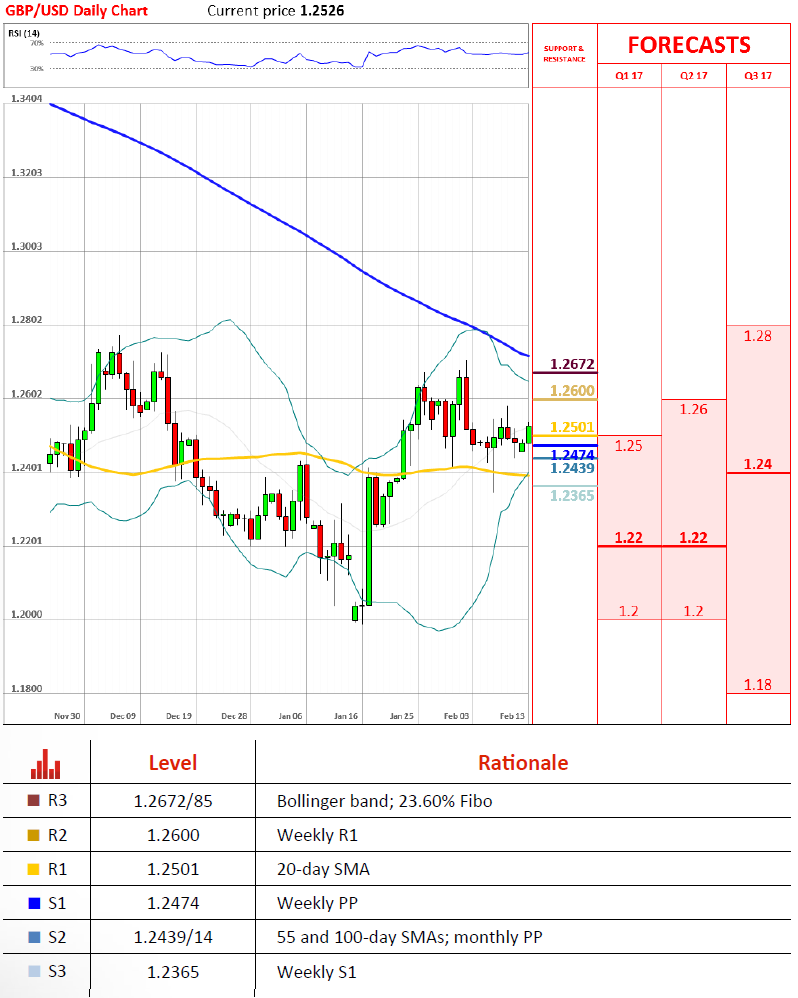Click the 1.1800 price axis label
The height and width of the screenshot is (998, 798).
point(27,689)
